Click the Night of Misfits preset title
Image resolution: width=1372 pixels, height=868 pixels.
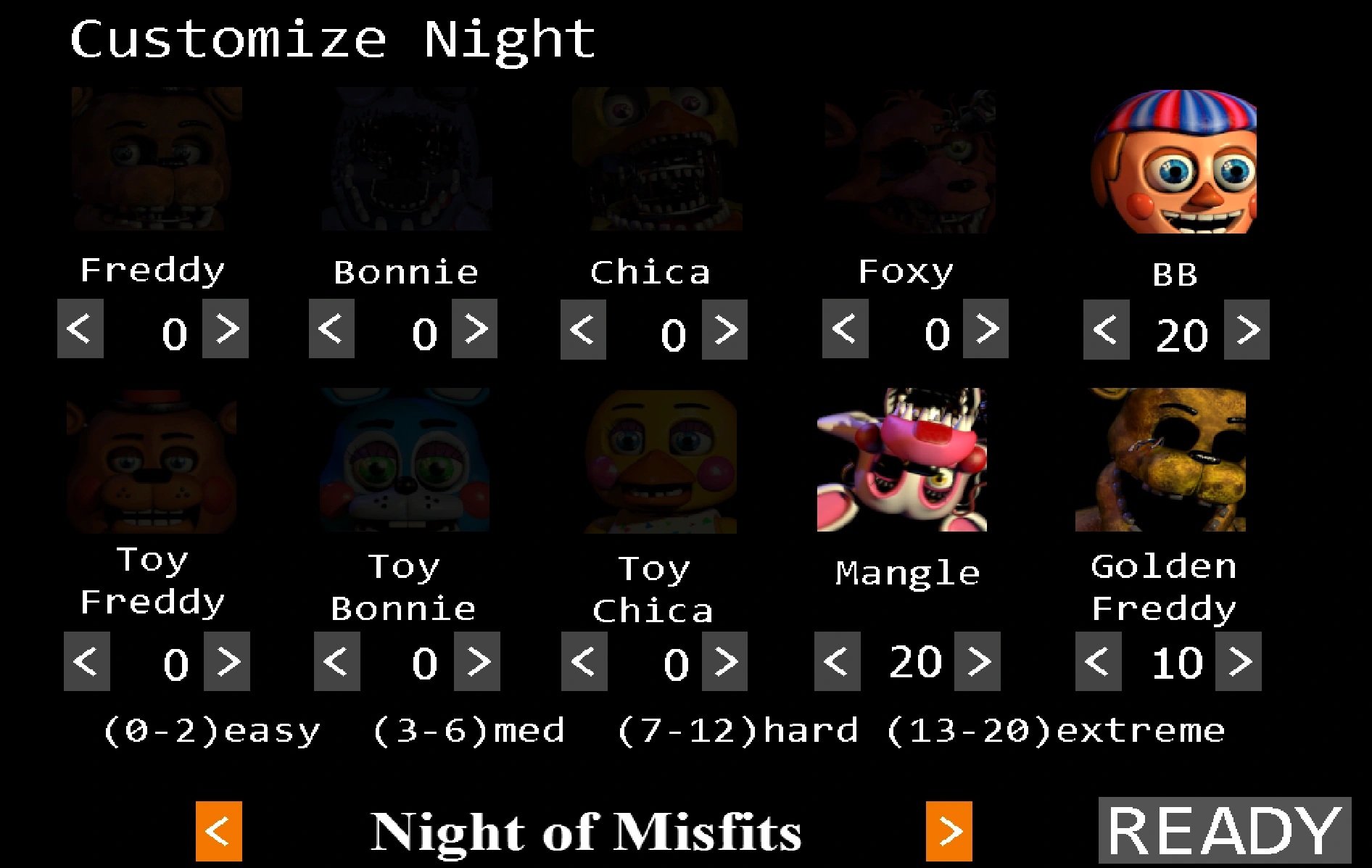586,832
